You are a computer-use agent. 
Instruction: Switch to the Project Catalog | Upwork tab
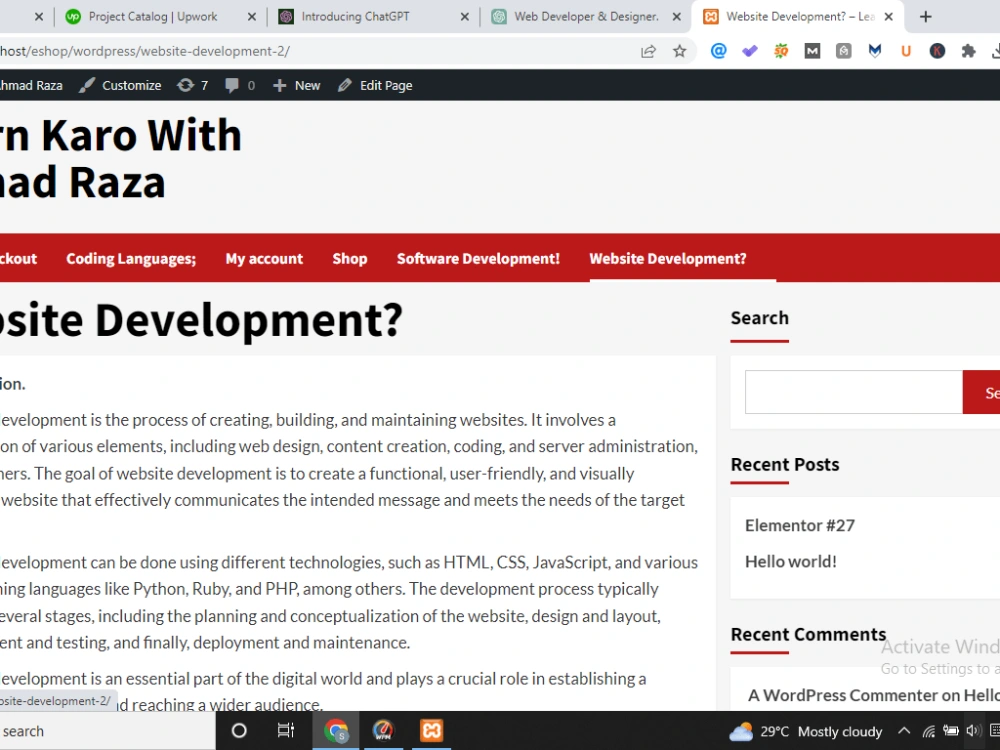[153, 17]
